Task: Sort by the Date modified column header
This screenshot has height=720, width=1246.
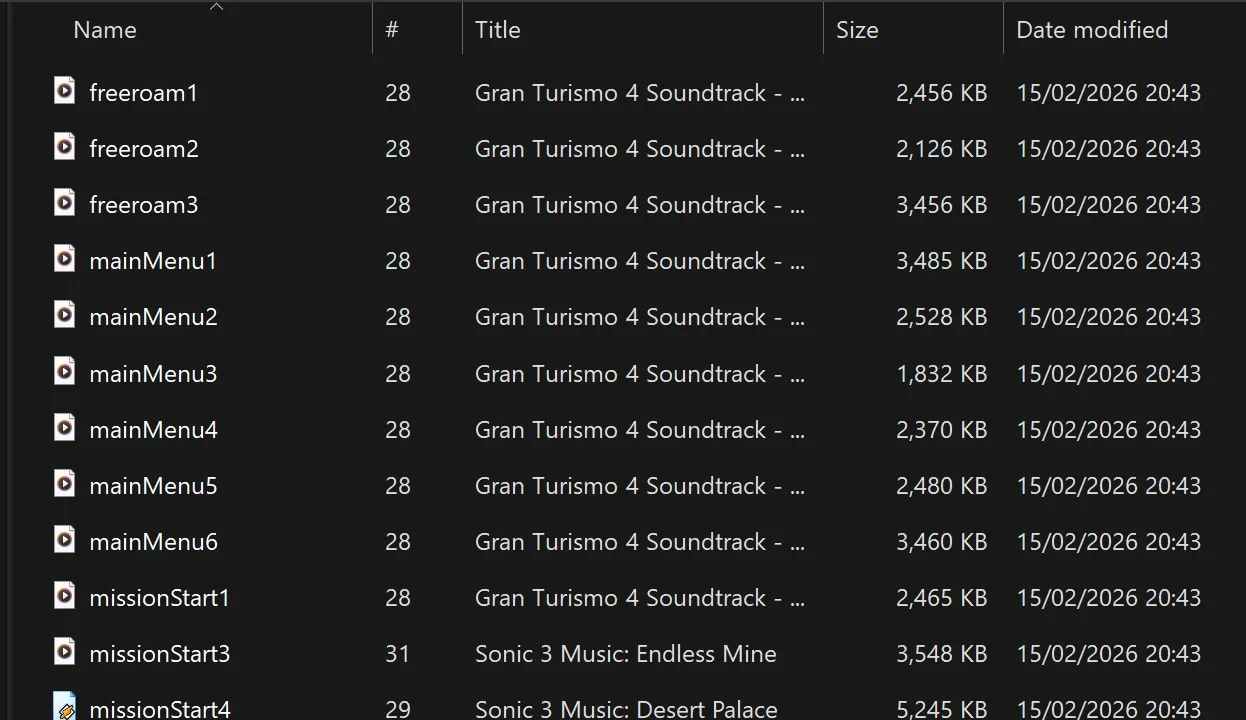Action: 1092,30
